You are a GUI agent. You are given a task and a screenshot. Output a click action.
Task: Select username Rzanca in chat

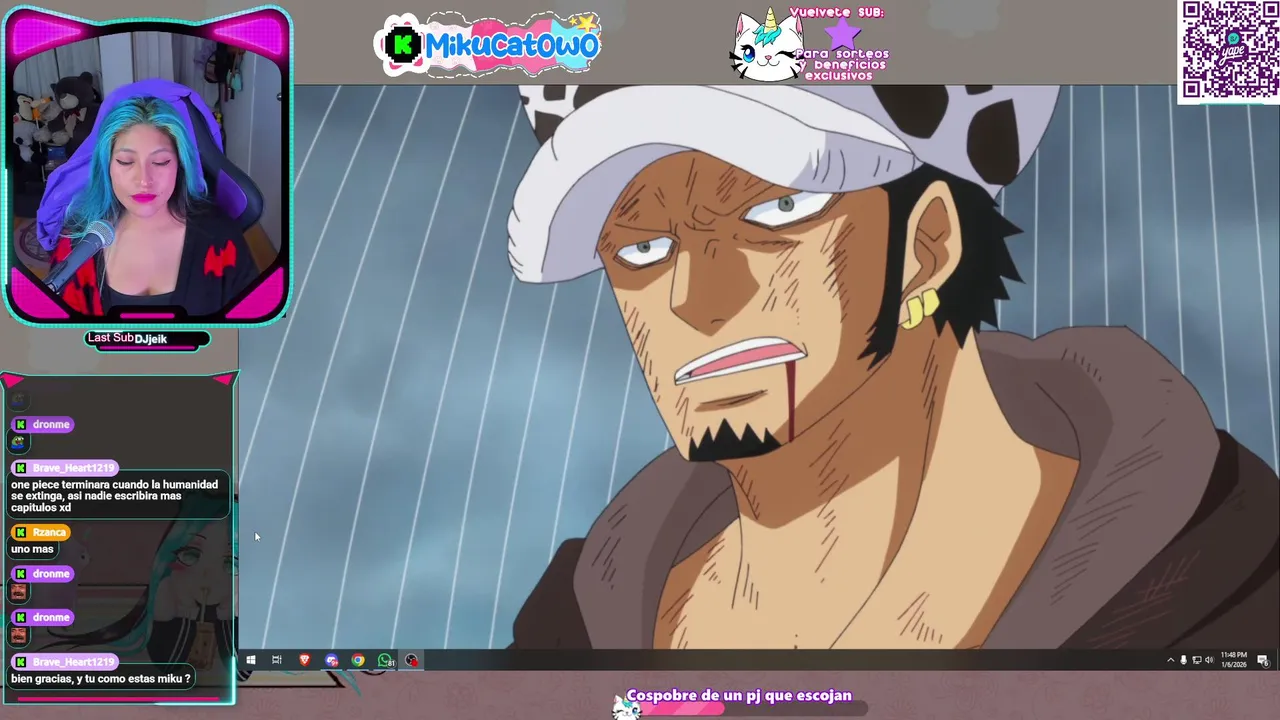pos(49,533)
